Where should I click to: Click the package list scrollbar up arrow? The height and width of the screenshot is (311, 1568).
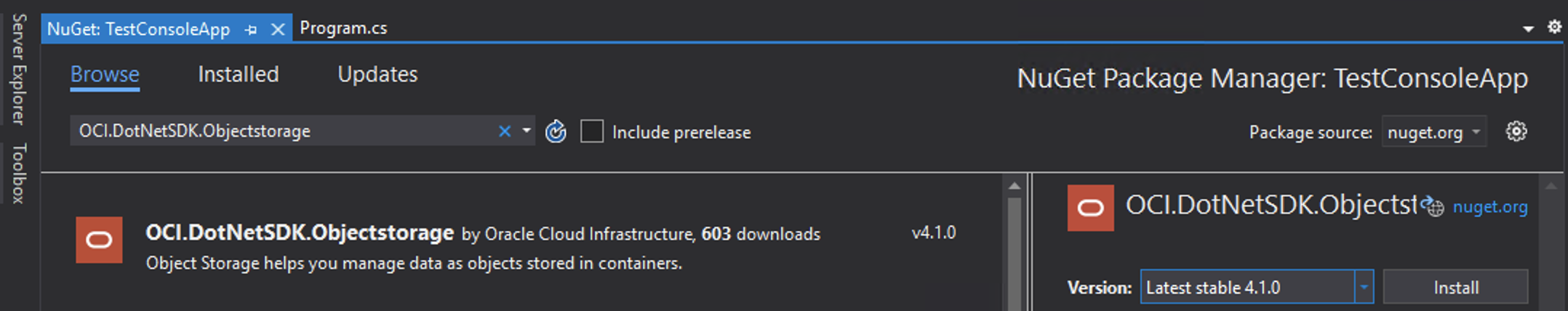[x=1015, y=187]
